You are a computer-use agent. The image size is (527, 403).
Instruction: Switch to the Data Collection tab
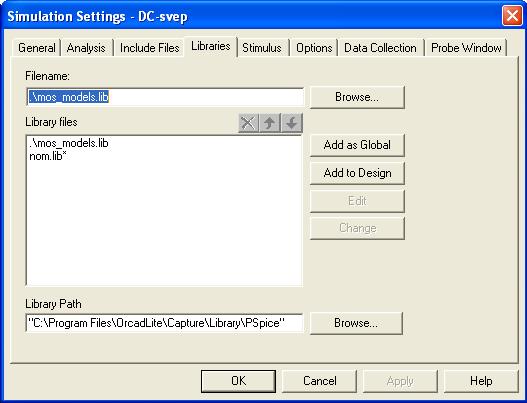[380, 48]
